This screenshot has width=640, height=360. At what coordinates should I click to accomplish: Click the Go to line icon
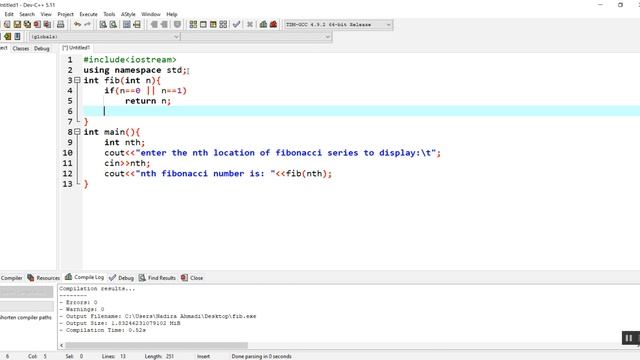(137, 24)
